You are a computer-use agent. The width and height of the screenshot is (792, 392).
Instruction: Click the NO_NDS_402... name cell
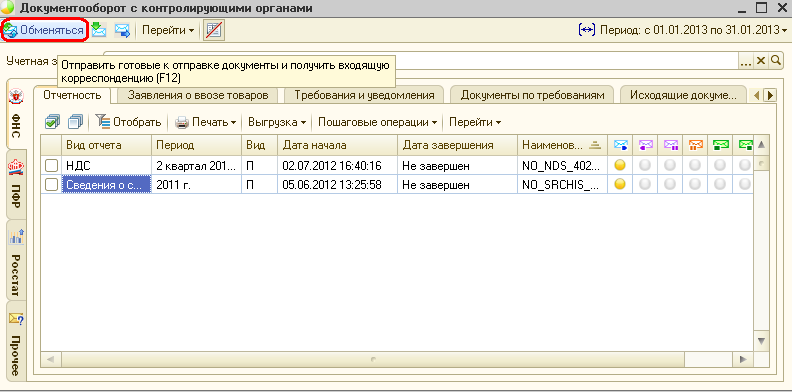[x=563, y=166]
